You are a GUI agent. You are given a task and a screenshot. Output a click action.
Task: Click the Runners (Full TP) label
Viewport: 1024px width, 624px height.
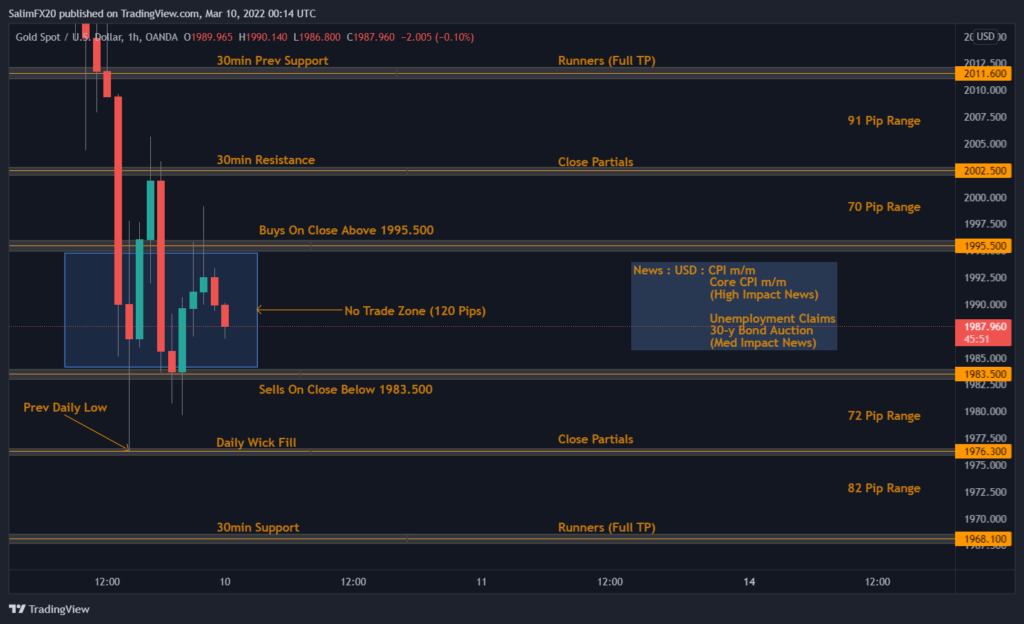pyautogui.click(x=608, y=60)
